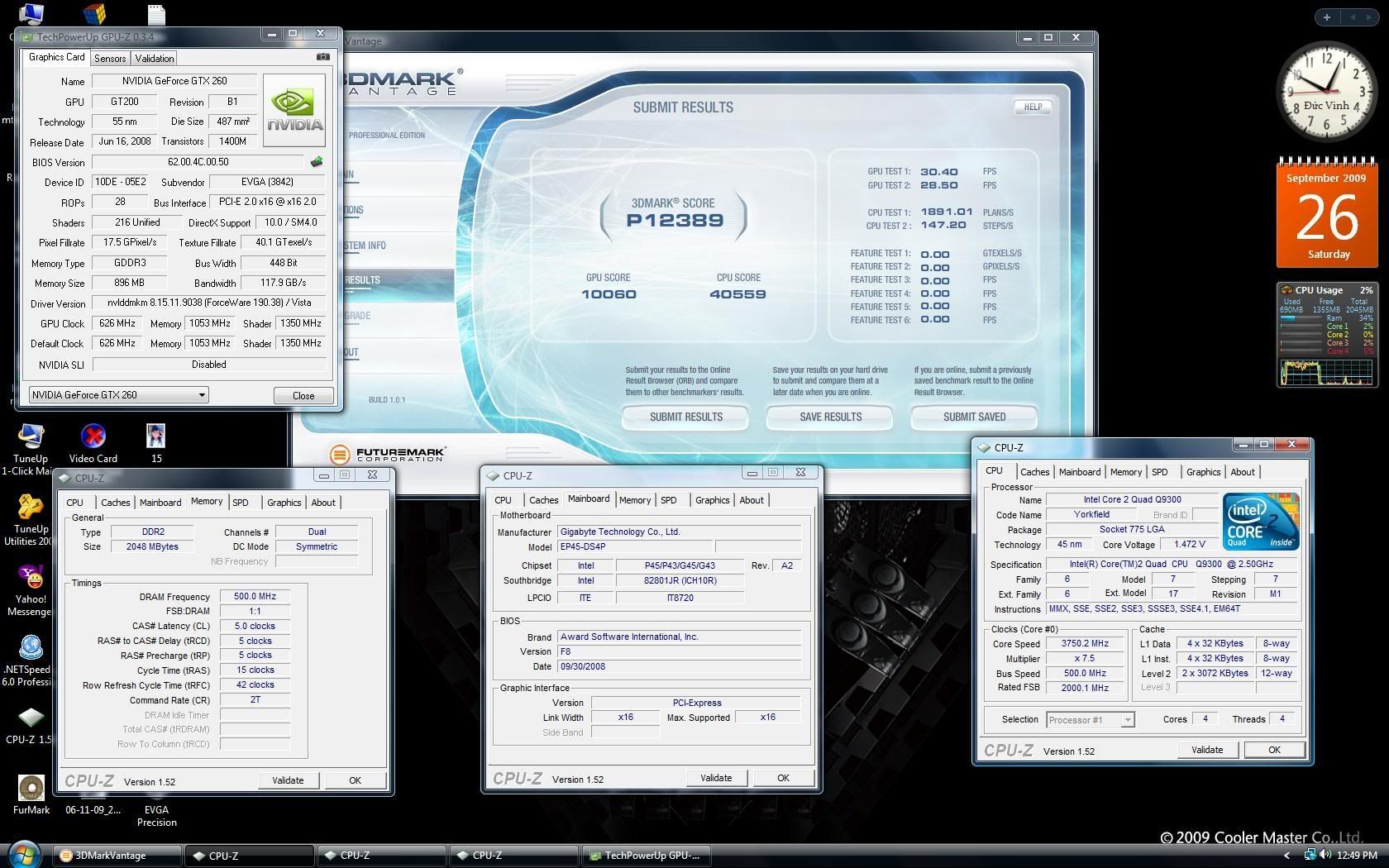
Task: Click the CPU SCORE value 40559
Action: point(737,294)
